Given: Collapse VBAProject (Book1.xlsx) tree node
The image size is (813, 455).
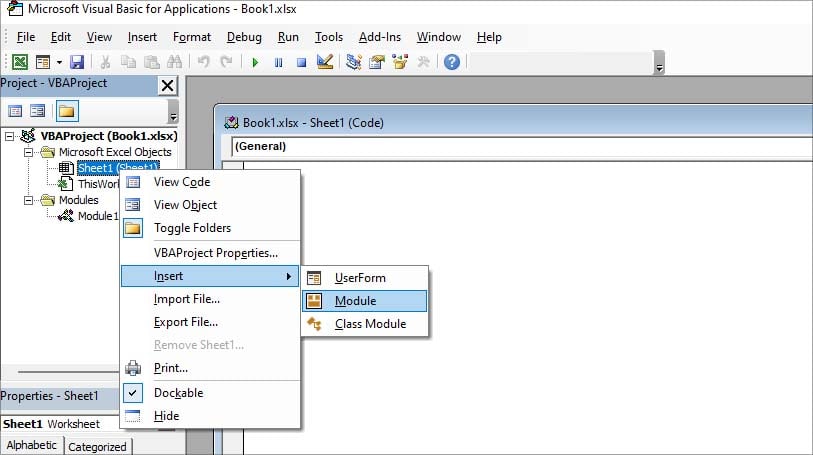Looking at the screenshot, I should click(x=9, y=136).
